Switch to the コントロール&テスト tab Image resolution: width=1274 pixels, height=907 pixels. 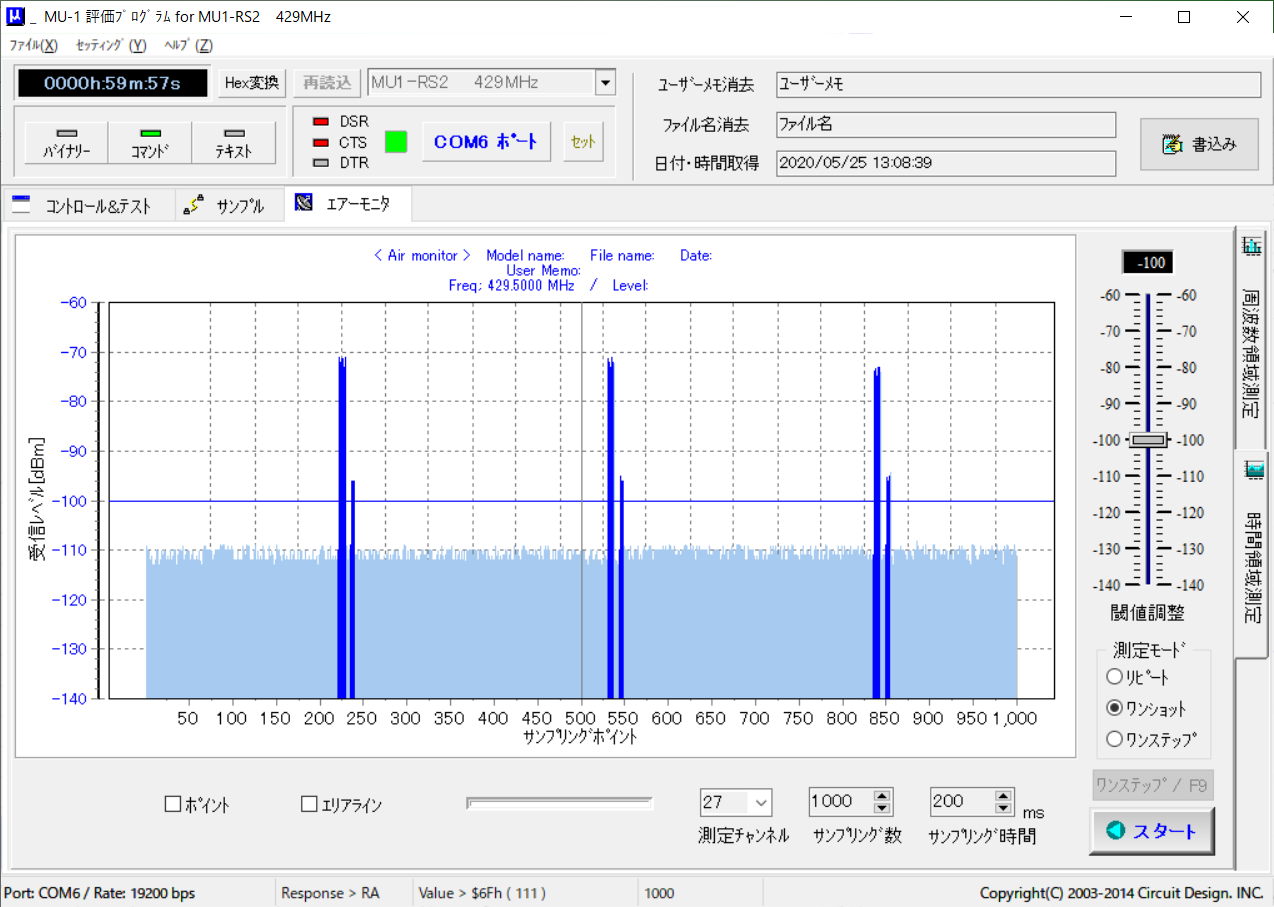pyautogui.click(x=86, y=206)
